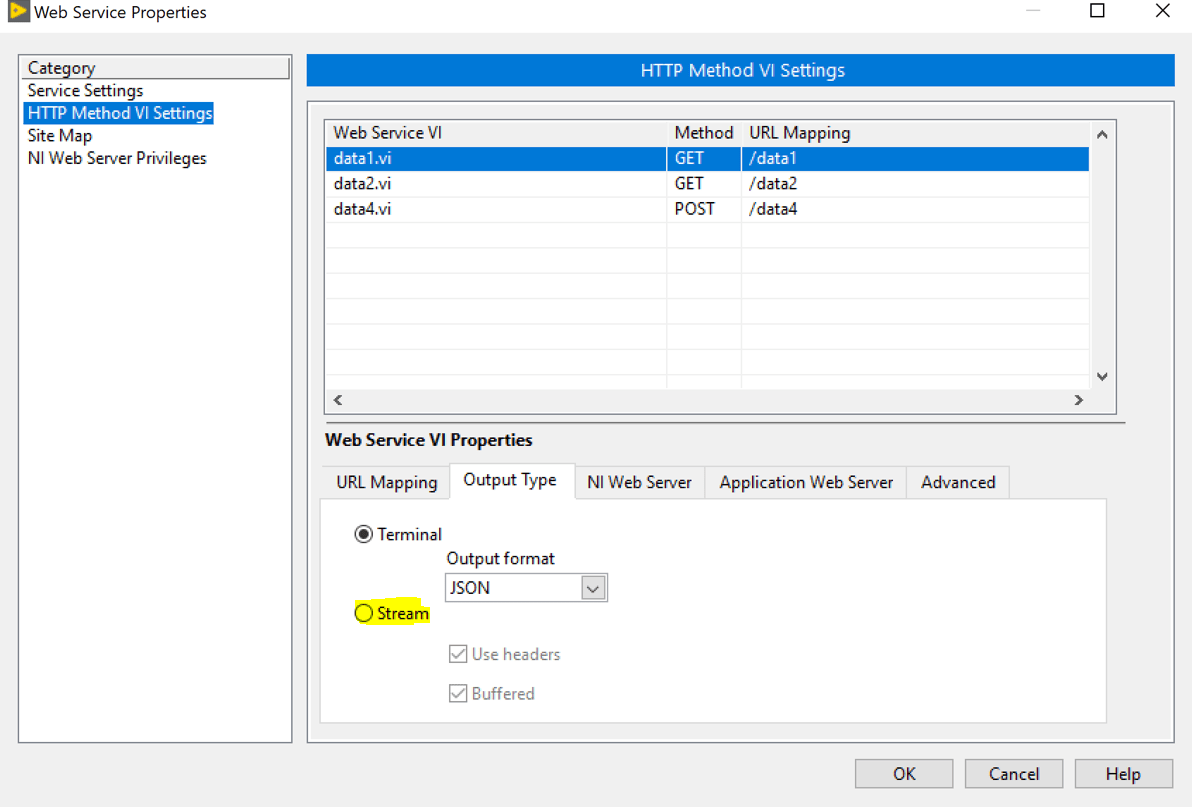Select the Terminal radio button
Viewport: 1192px width, 807px height.
click(x=364, y=533)
